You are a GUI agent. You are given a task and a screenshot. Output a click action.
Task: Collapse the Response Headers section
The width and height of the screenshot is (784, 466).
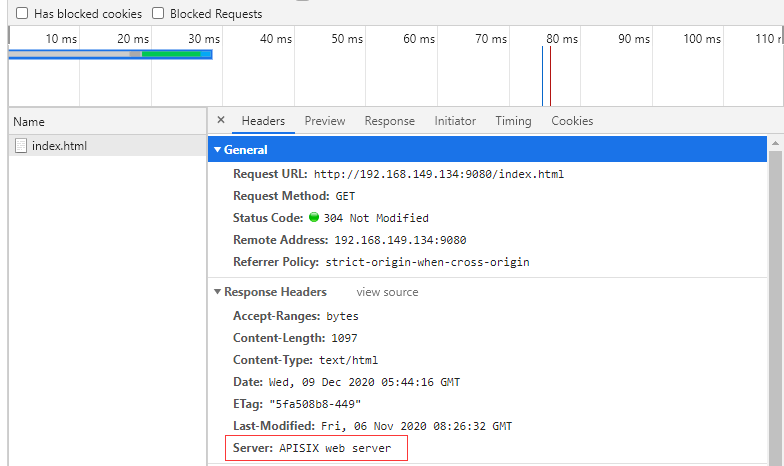[x=217, y=292]
